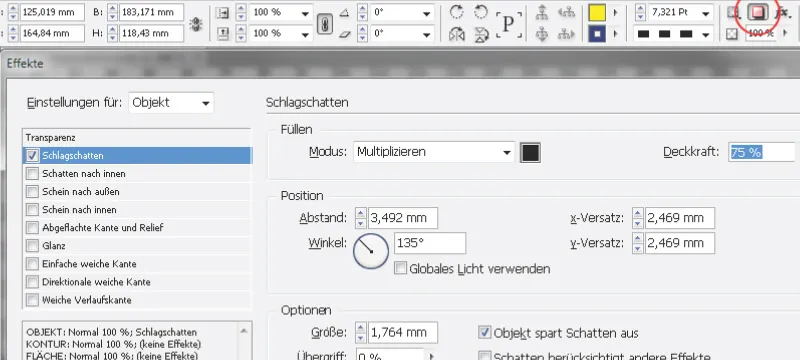Click the Abstand 3,492 mm field
The height and width of the screenshot is (360, 800).
coord(403,218)
